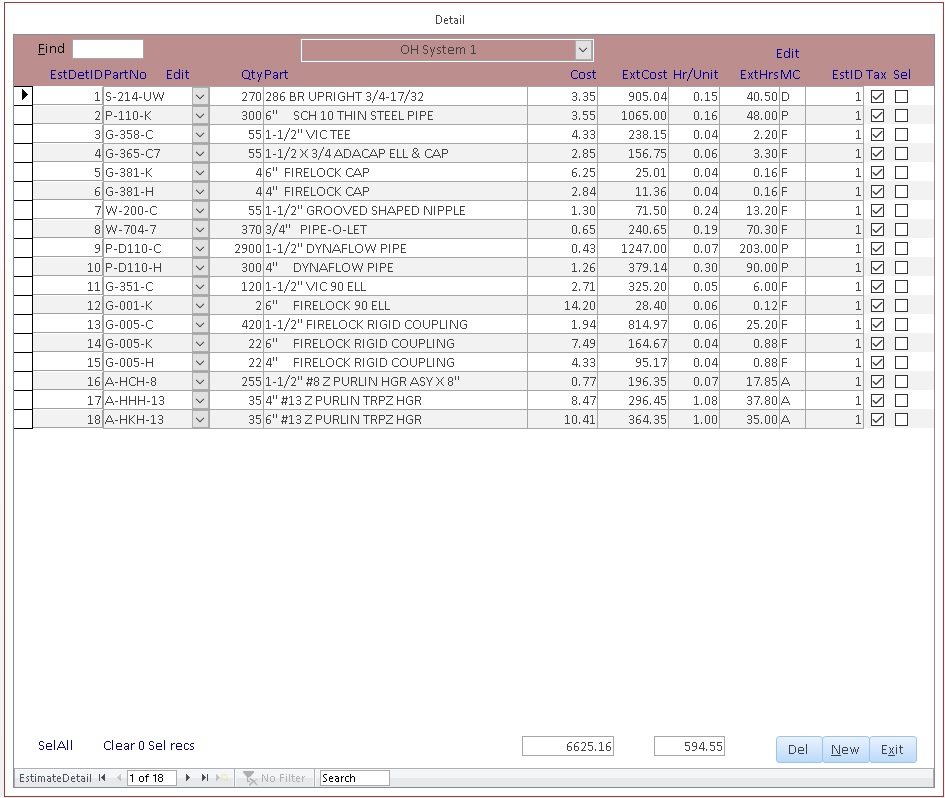Click the Exit button
Viewport: 945px width, 798px height.
[x=892, y=750]
